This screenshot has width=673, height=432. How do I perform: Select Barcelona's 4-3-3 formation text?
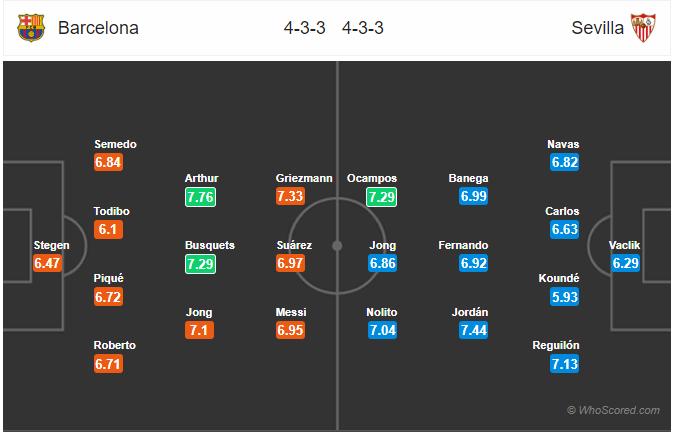pyautogui.click(x=304, y=28)
